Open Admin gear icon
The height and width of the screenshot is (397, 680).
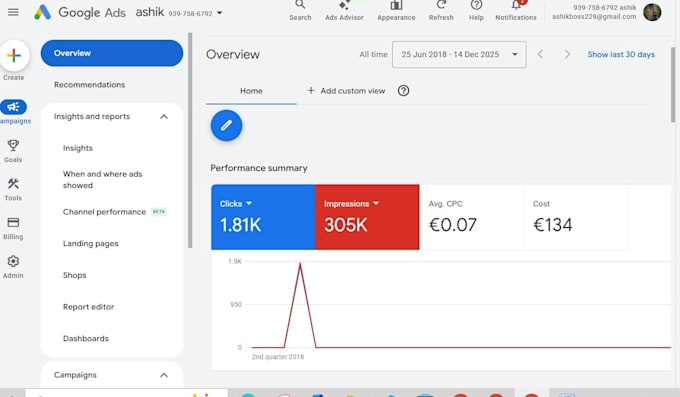coord(13,261)
